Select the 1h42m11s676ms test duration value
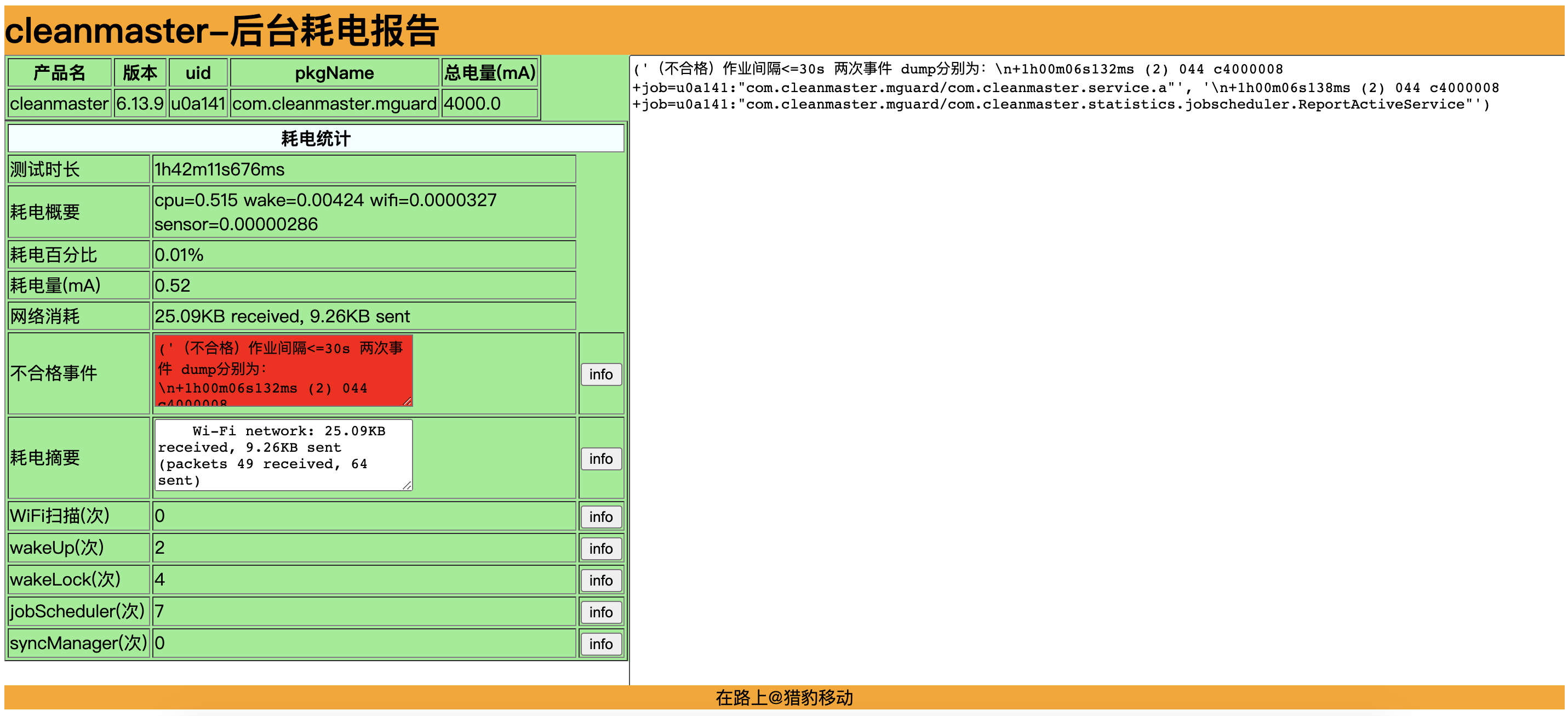Viewport: 1568px width, 716px height. pos(220,169)
